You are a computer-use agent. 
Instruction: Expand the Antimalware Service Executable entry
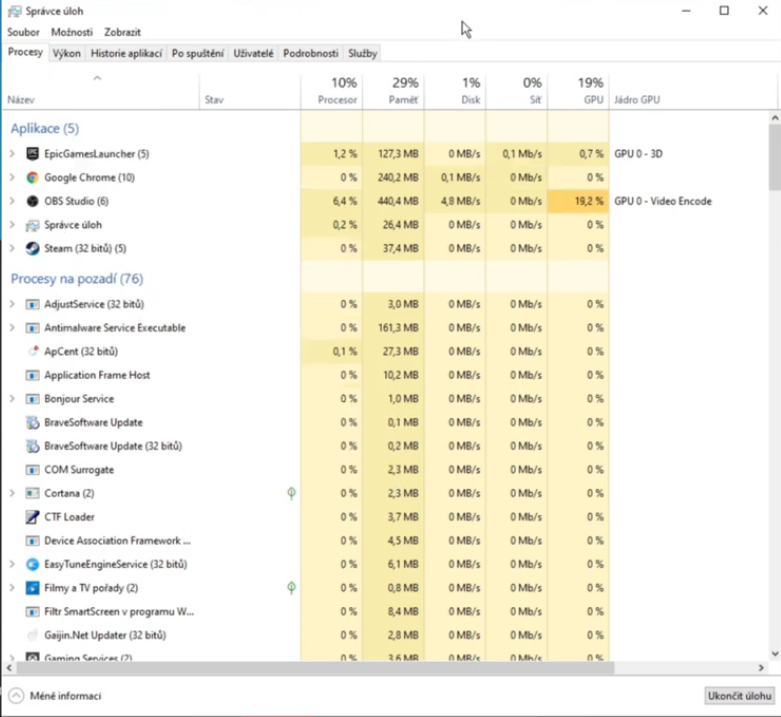tap(12, 328)
